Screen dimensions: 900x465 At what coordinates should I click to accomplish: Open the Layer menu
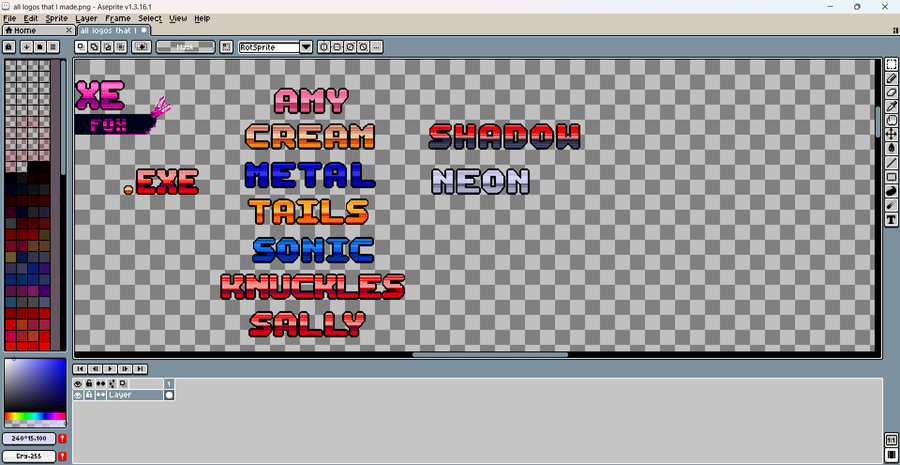(x=86, y=18)
